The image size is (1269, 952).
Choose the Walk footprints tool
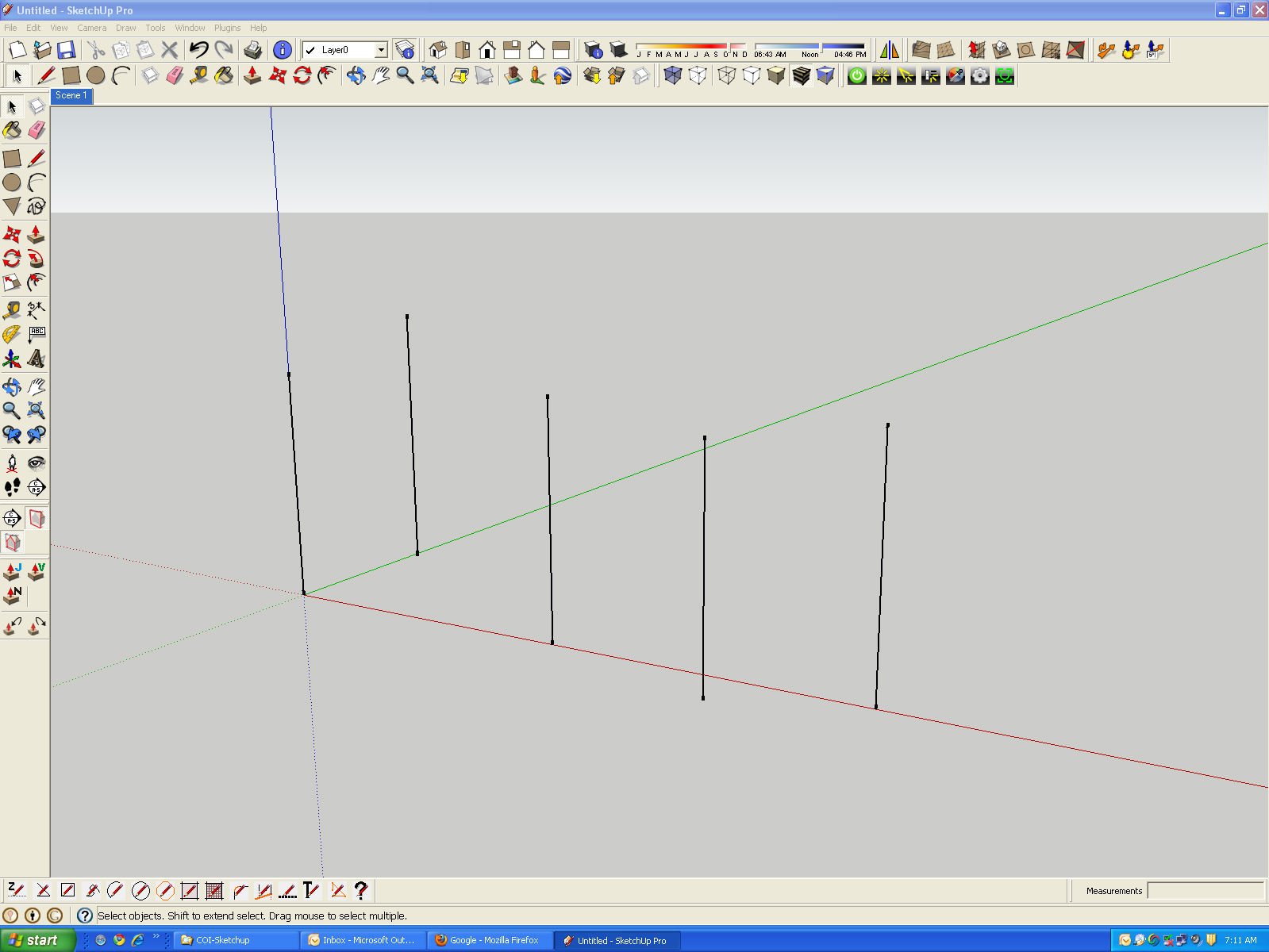click(x=12, y=487)
